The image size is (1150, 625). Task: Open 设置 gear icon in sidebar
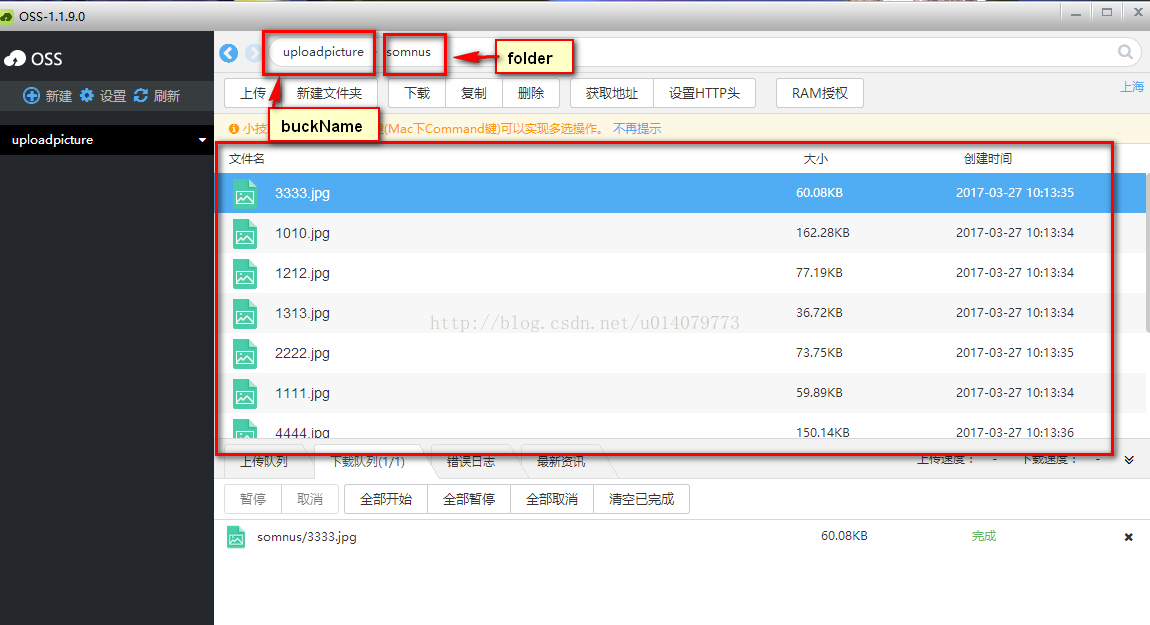point(87,95)
